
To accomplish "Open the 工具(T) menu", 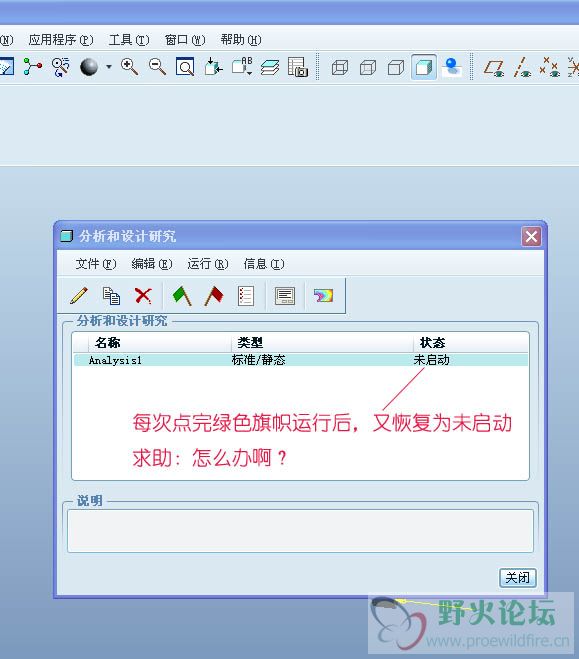I will pos(129,40).
